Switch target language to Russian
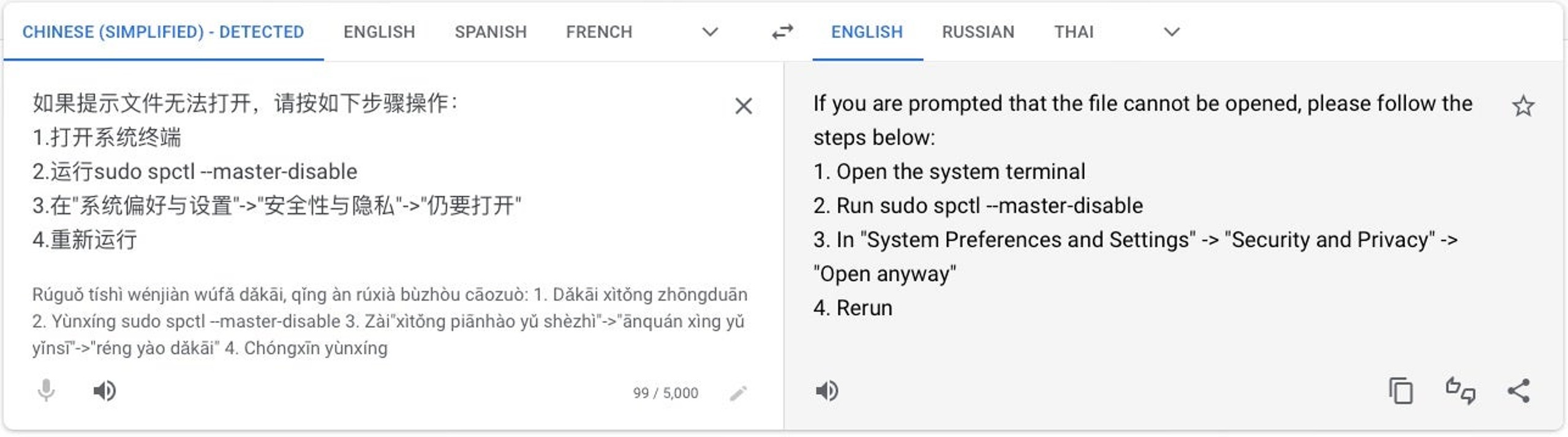The width and height of the screenshot is (1568, 437). pos(978,32)
